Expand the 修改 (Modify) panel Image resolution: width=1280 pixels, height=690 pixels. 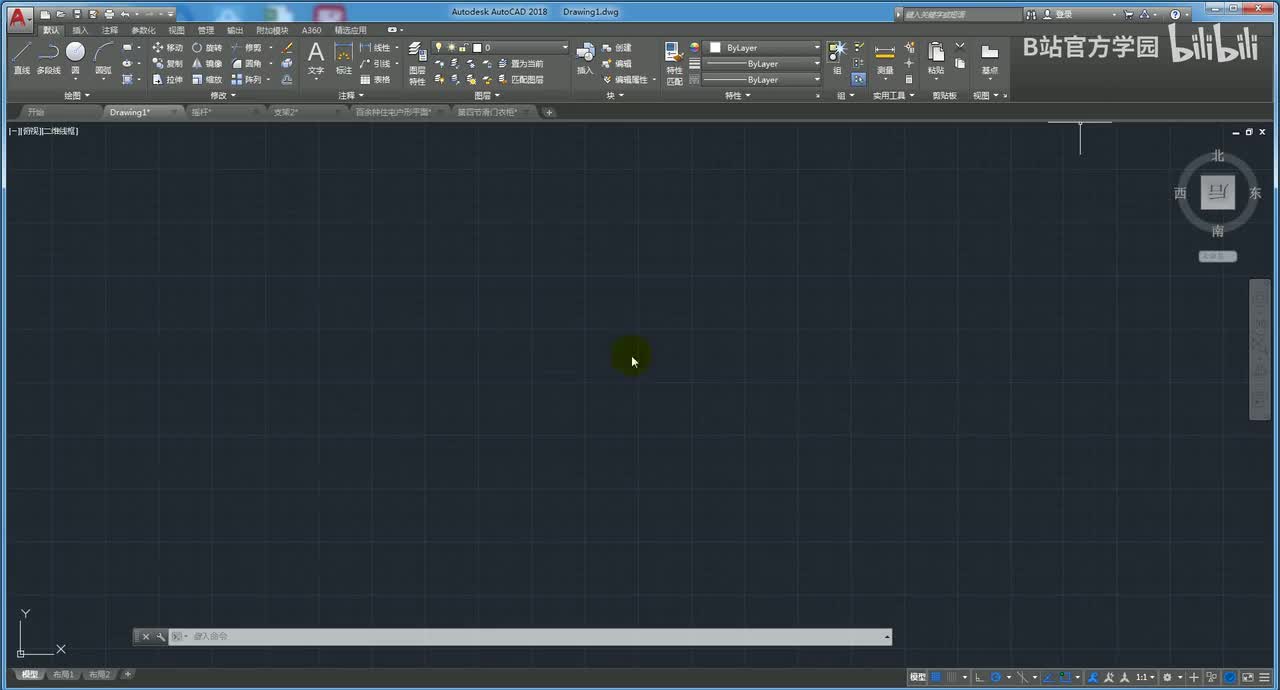point(223,96)
